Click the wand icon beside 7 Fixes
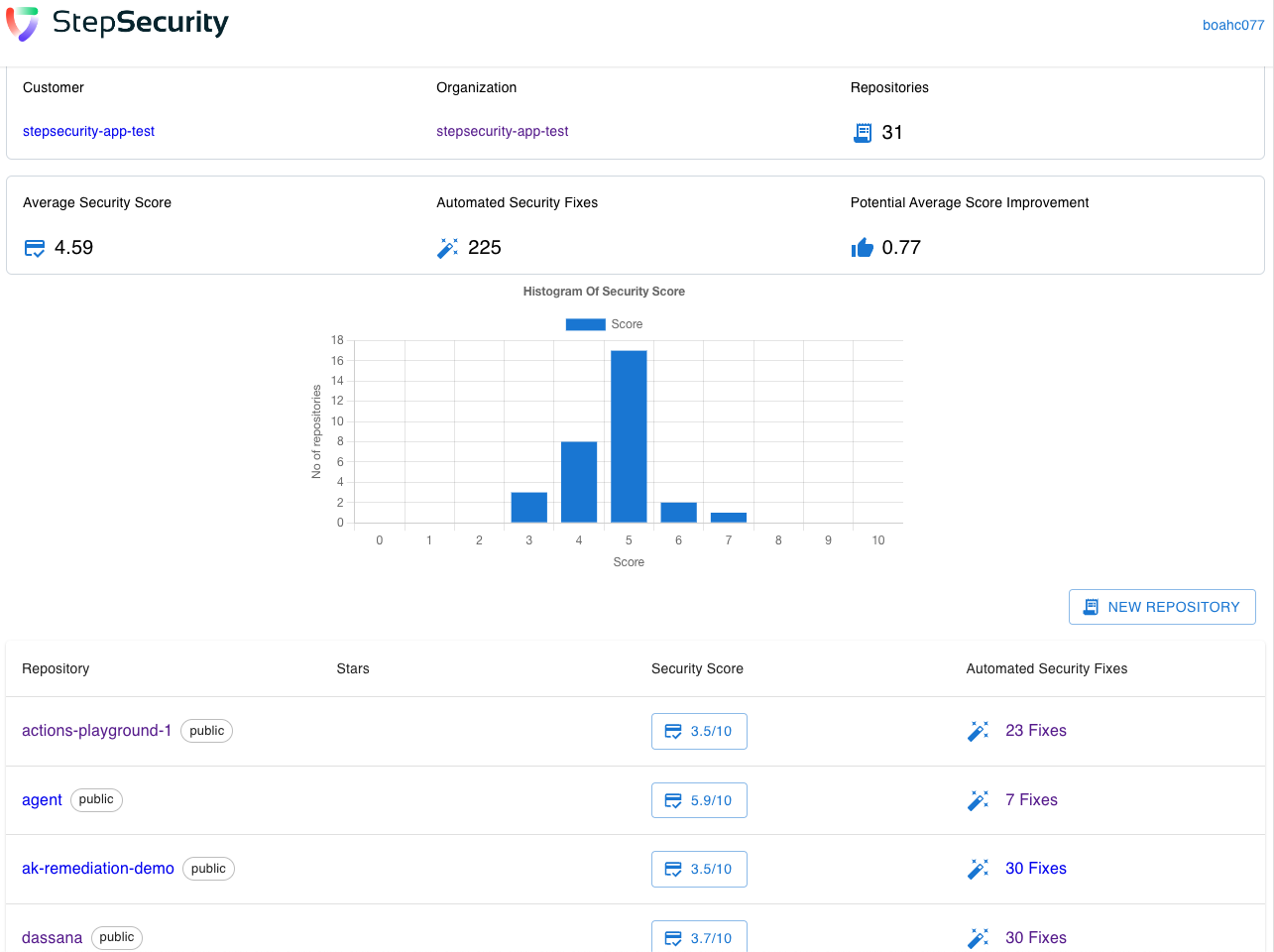The image size is (1274, 952). [x=978, y=800]
